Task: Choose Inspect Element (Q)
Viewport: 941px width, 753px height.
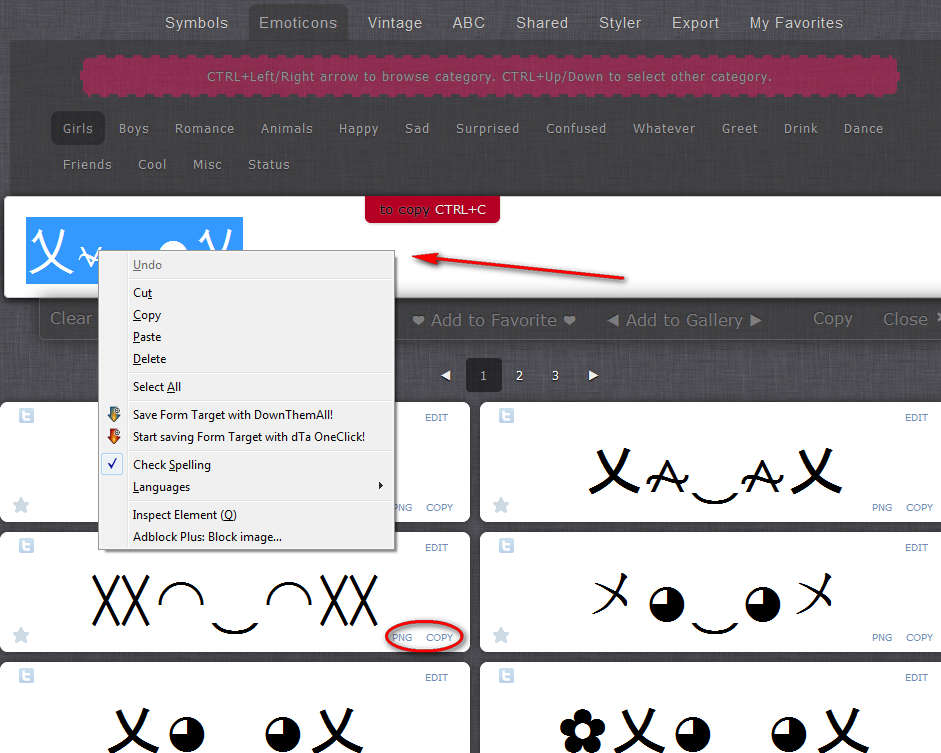Action: tap(246, 515)
